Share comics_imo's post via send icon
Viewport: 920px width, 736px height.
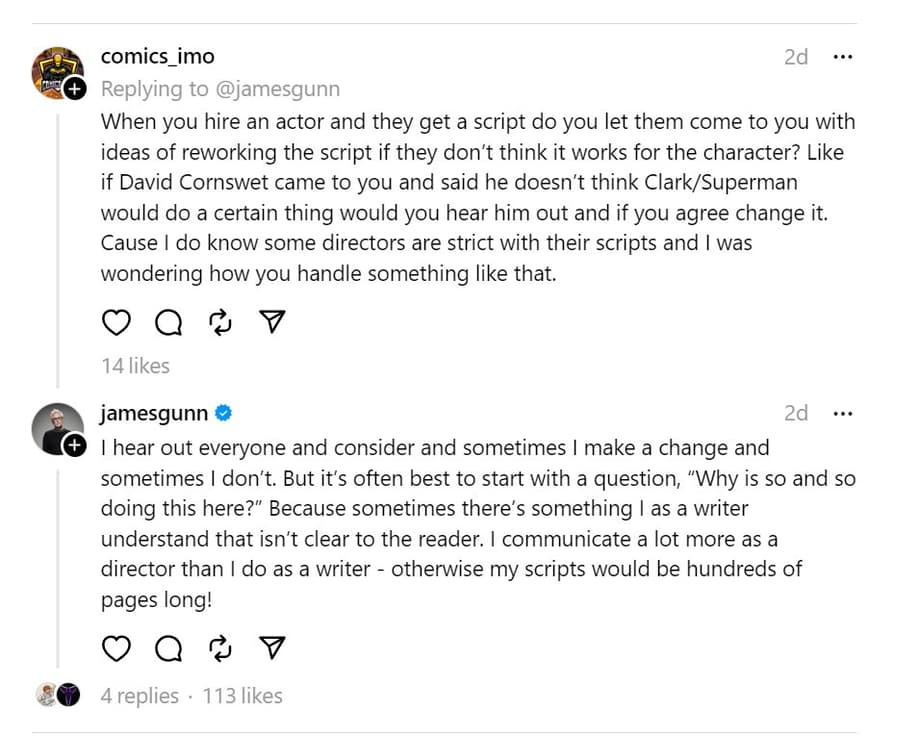[x=272, y=322]
